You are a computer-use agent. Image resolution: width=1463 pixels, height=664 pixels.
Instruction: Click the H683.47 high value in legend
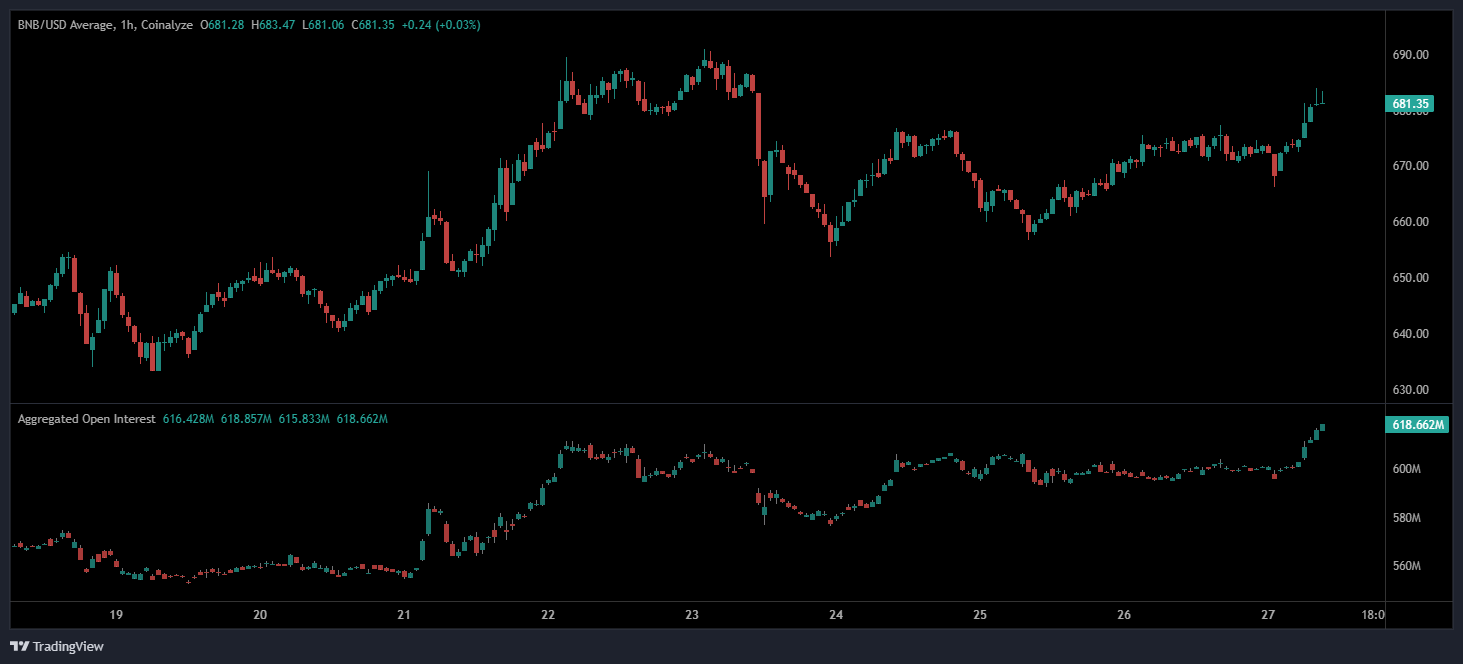[272, 25]
